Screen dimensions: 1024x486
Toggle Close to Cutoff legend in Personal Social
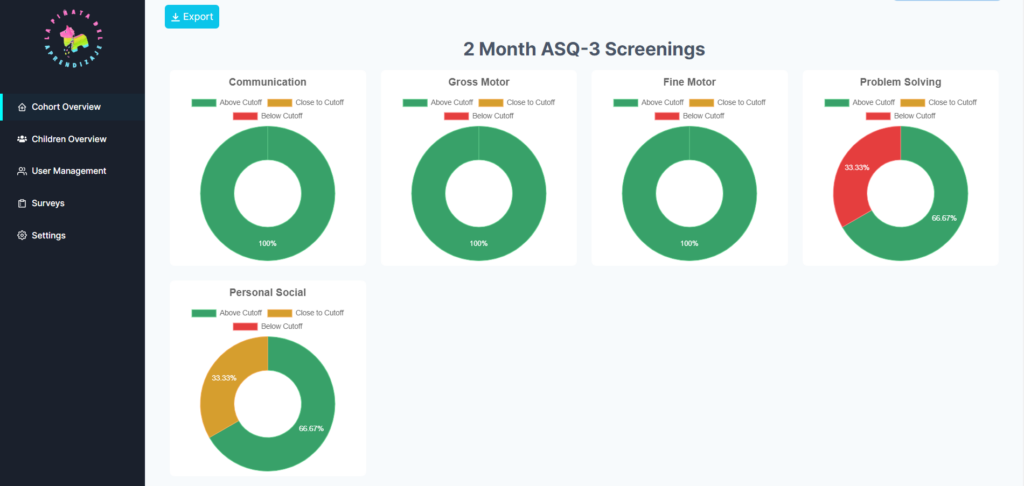pos(305,313)
